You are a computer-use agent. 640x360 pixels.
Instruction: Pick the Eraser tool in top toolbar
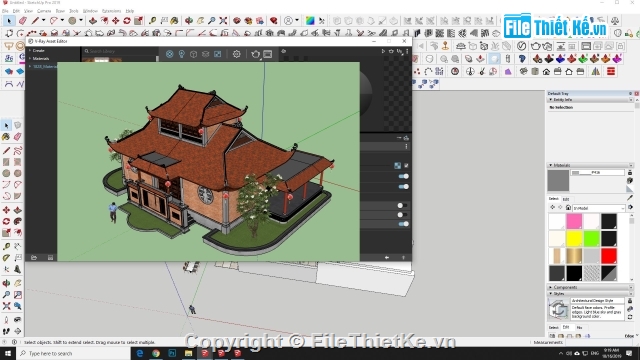tap(23, 20)
